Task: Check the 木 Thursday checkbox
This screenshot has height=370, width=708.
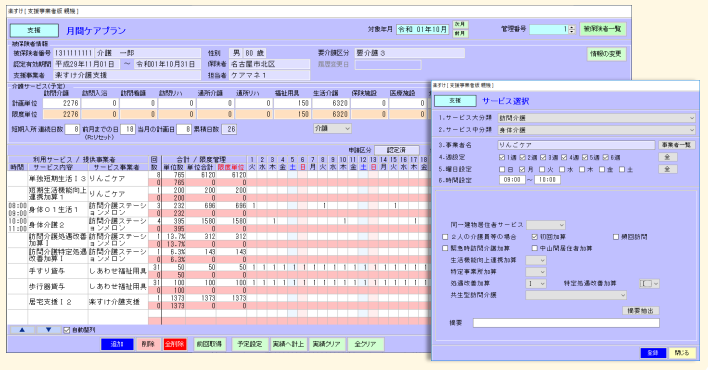Action: (583, 170)
